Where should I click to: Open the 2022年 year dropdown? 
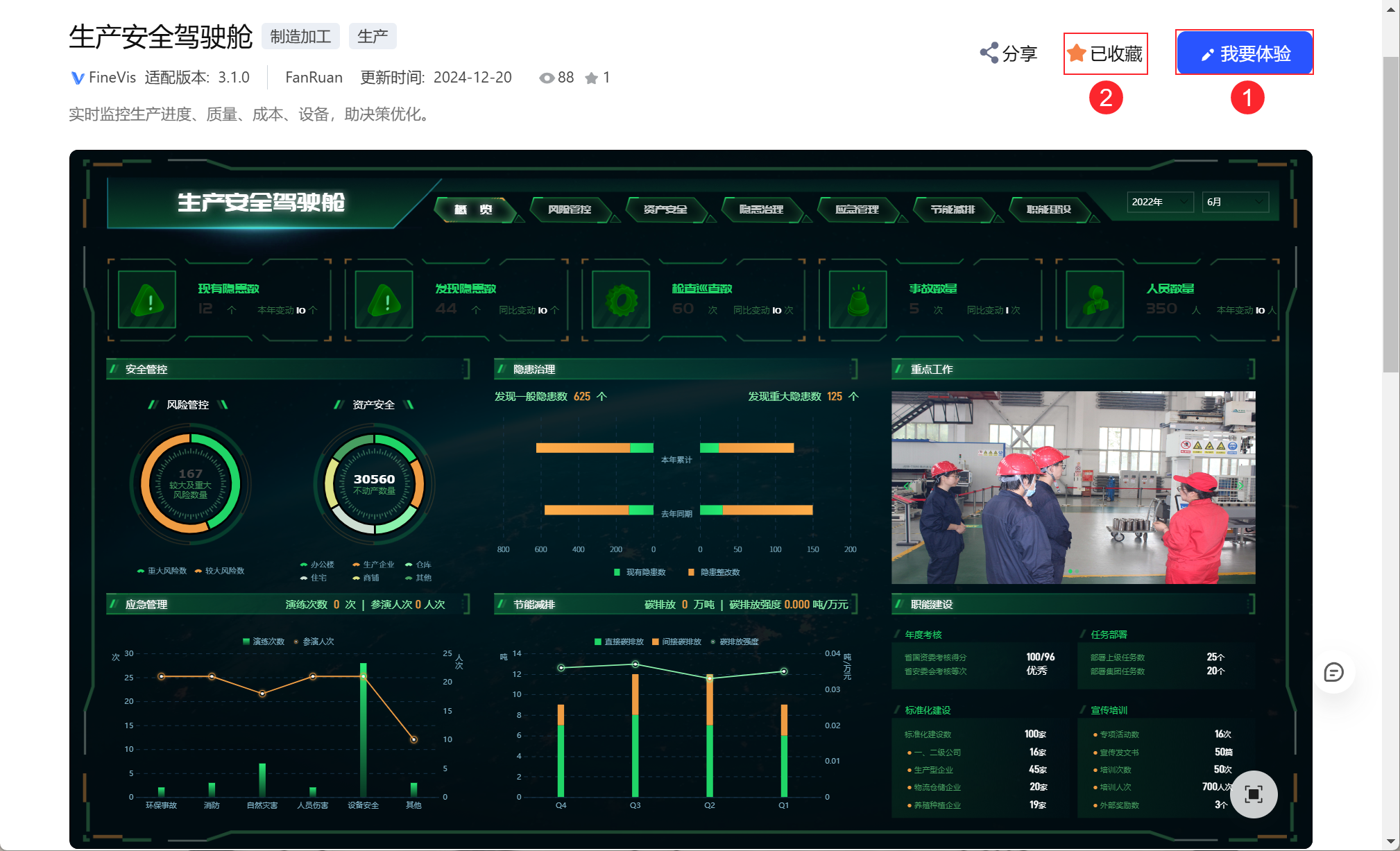(x=1159, y=202)
